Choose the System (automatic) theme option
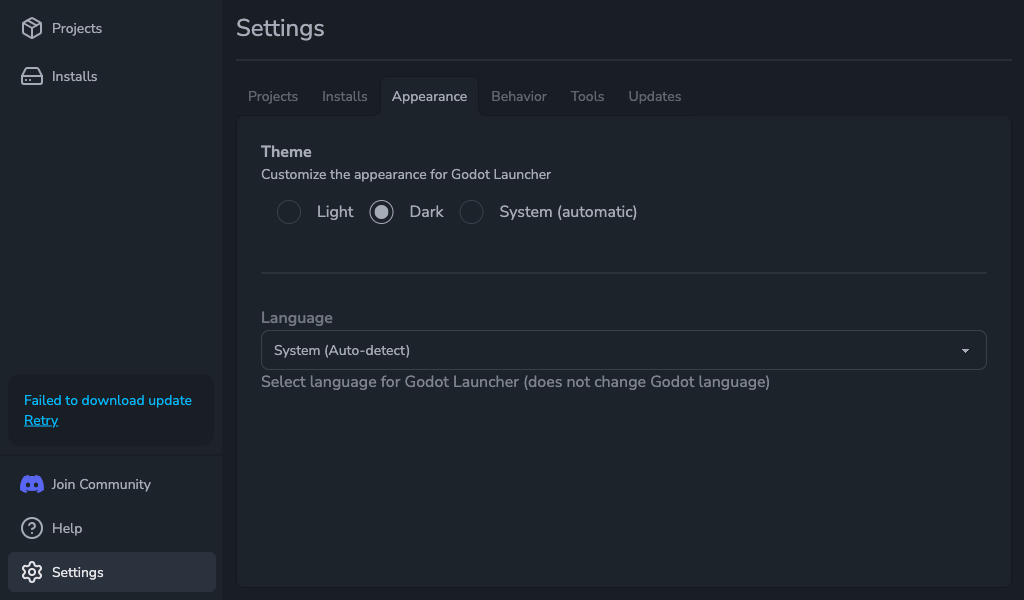The width and height of the screenshot is (1024, 600). pos(471,212)
